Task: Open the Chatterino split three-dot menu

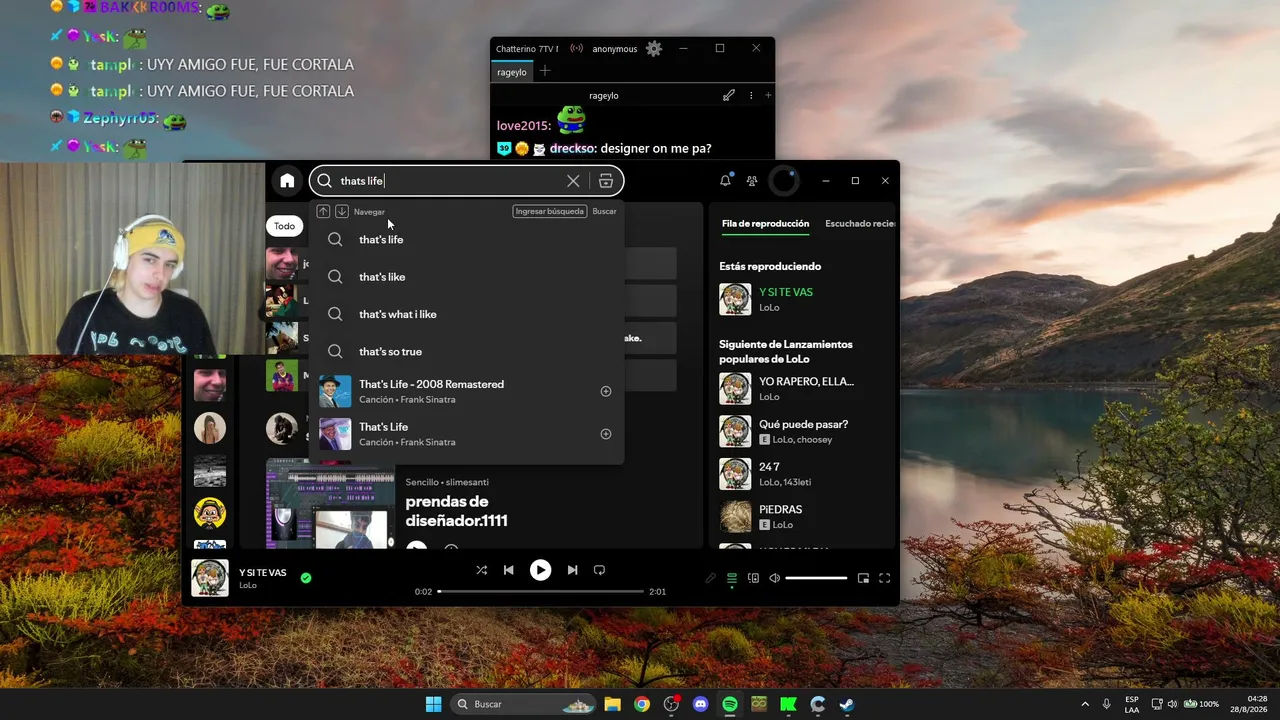Action: pos(751,96)
